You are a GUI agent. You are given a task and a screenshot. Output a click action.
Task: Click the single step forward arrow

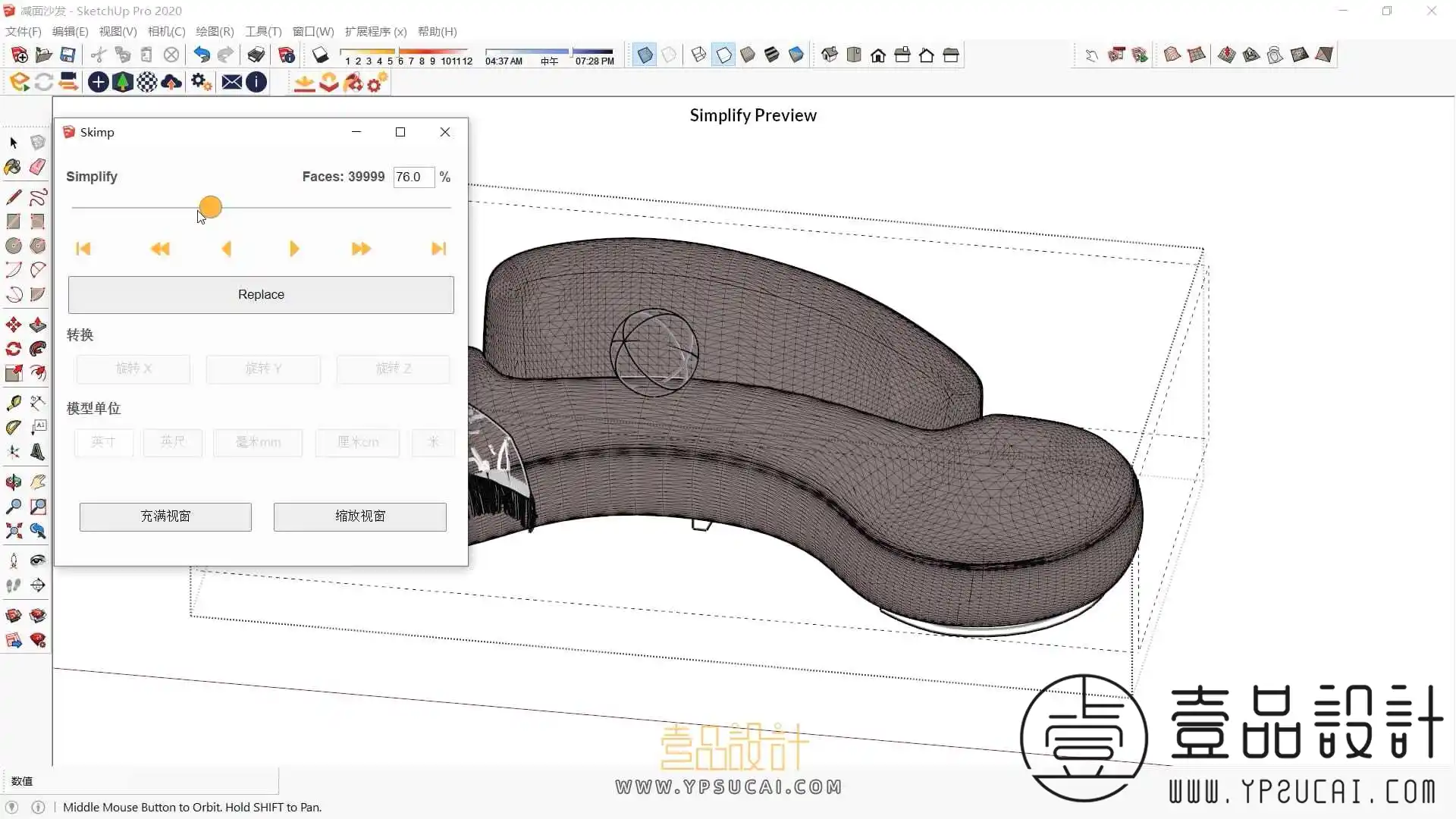pyautogui.click(x=294, y=249)
